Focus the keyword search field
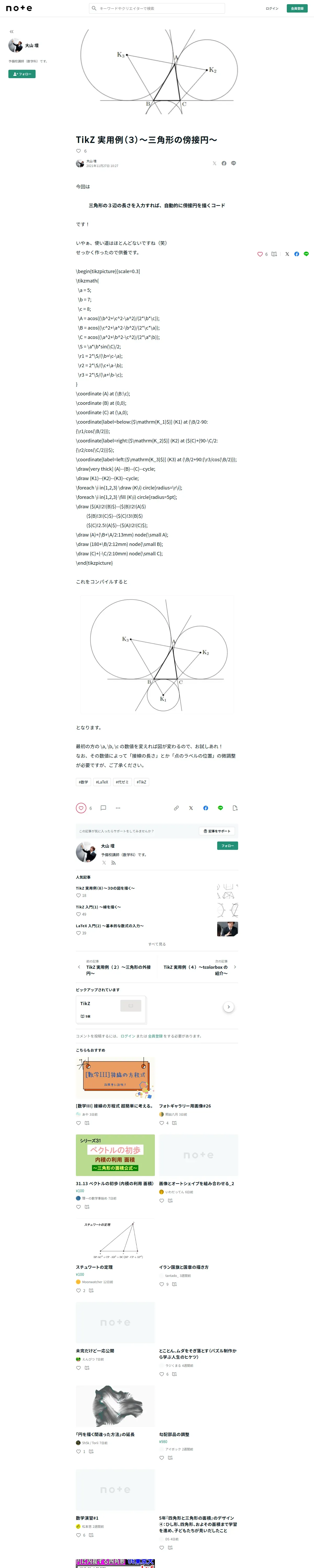The image size is (314, 1568). click(157, 9)
